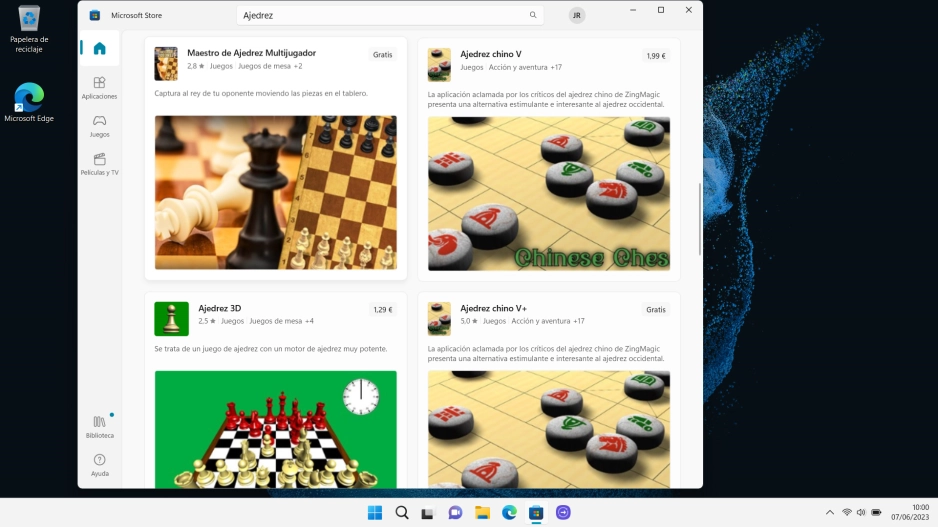938x527 pixels.
Task: Show hidden icons in system tray
Action: pos(829,513)
